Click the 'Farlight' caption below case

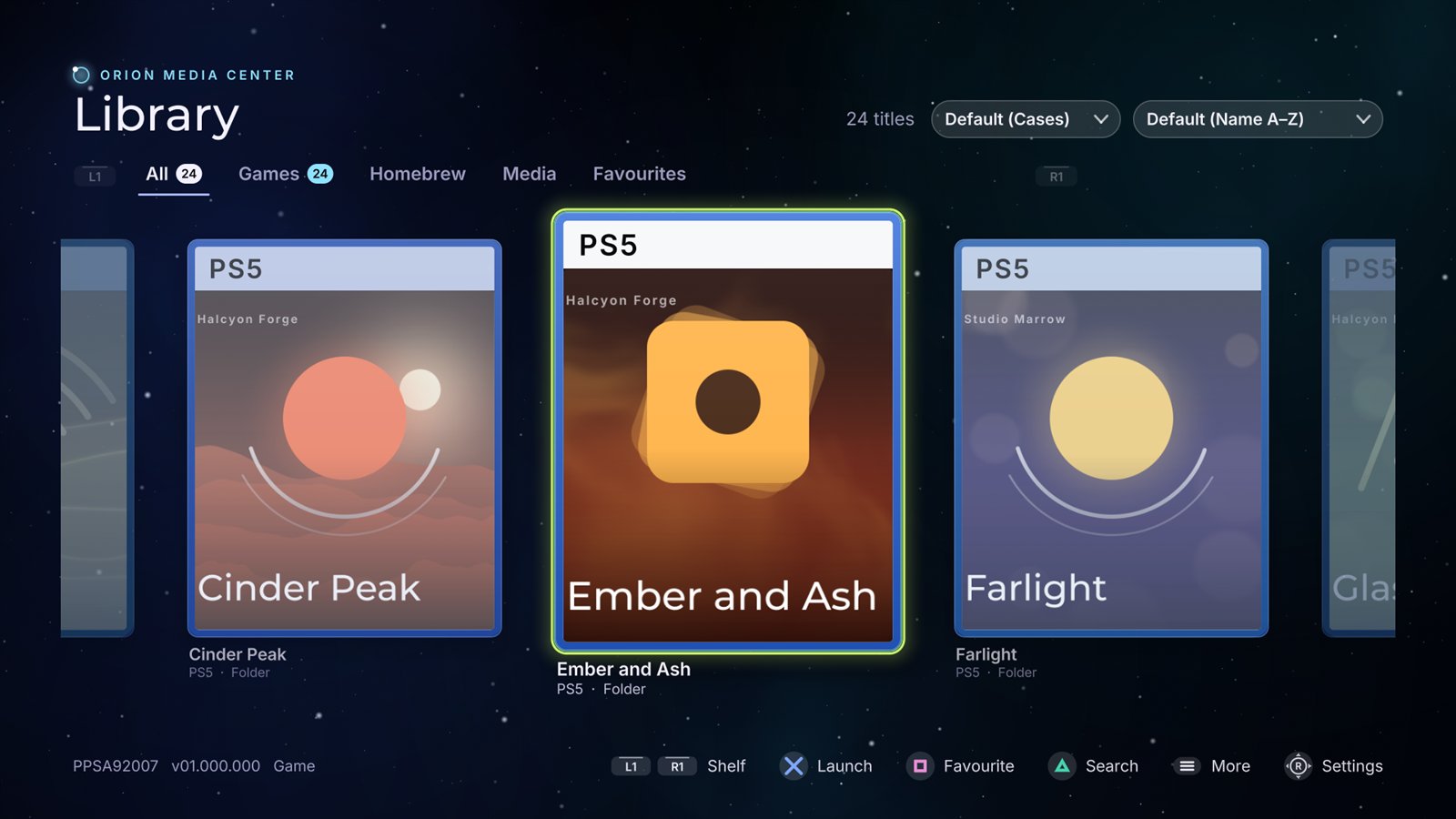point(986,654)
